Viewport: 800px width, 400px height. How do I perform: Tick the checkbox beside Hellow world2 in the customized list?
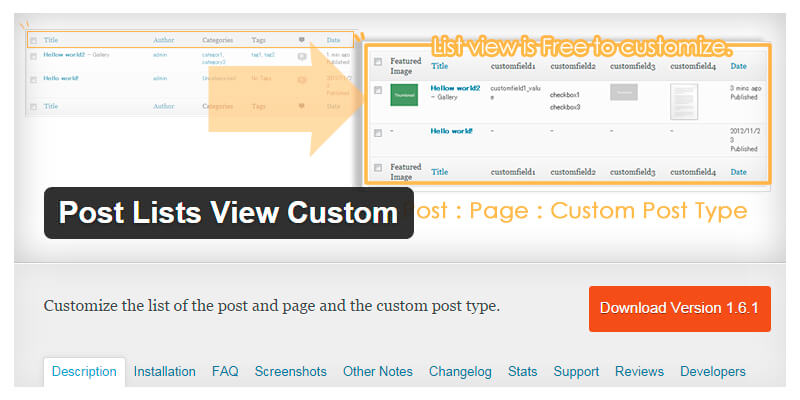(x=378, y=90)
